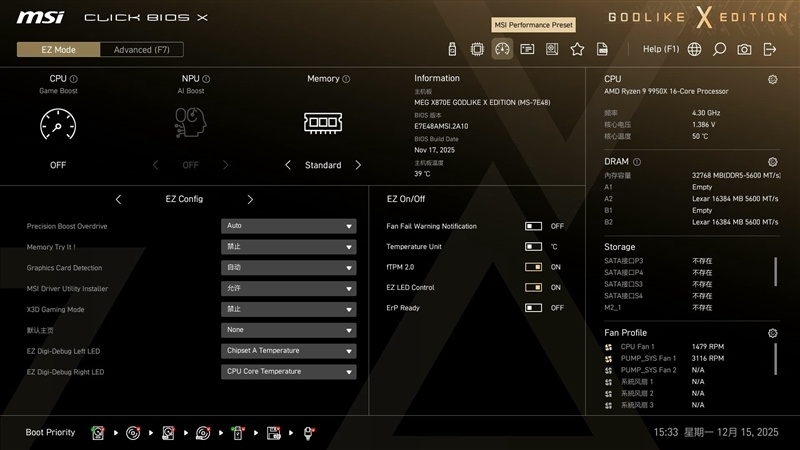Open EZ Digi-Debug Right LED dropdown
The width and height of the screenshot is (800, 450).
coord(289,372)
